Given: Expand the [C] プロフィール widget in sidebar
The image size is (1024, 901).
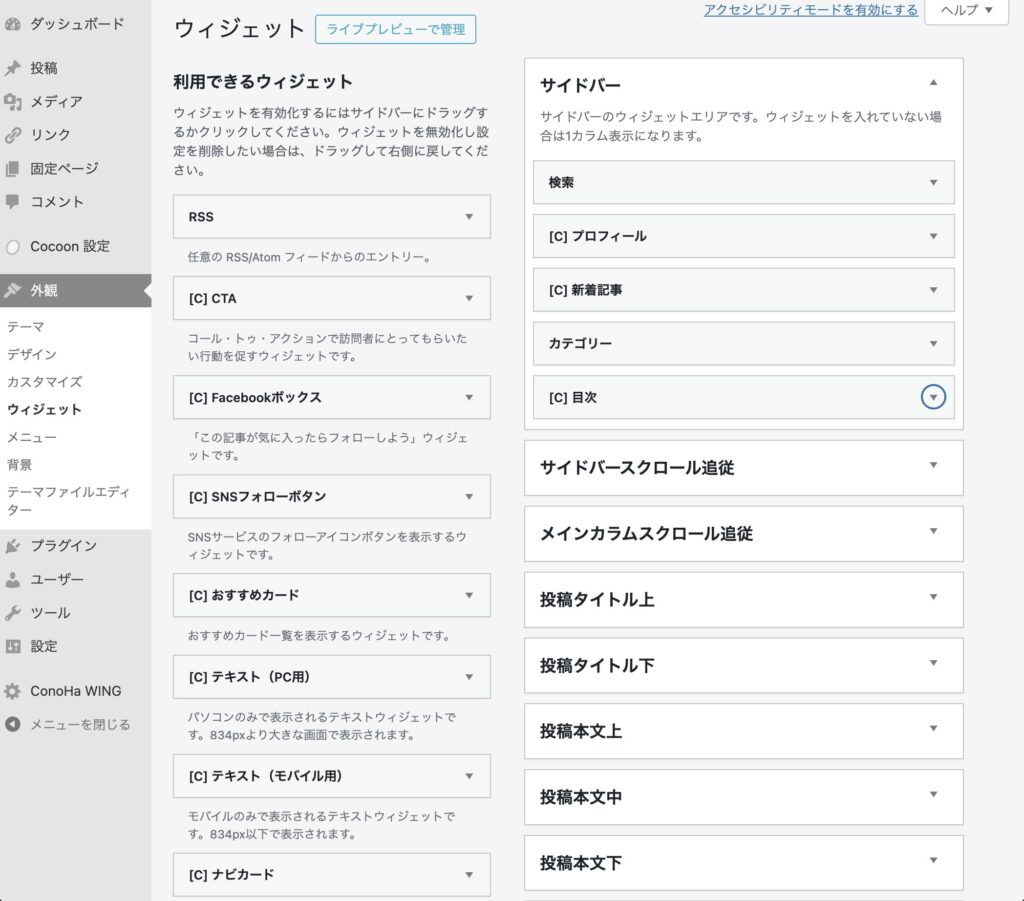Looking at the screenshot, I should 933,236.
